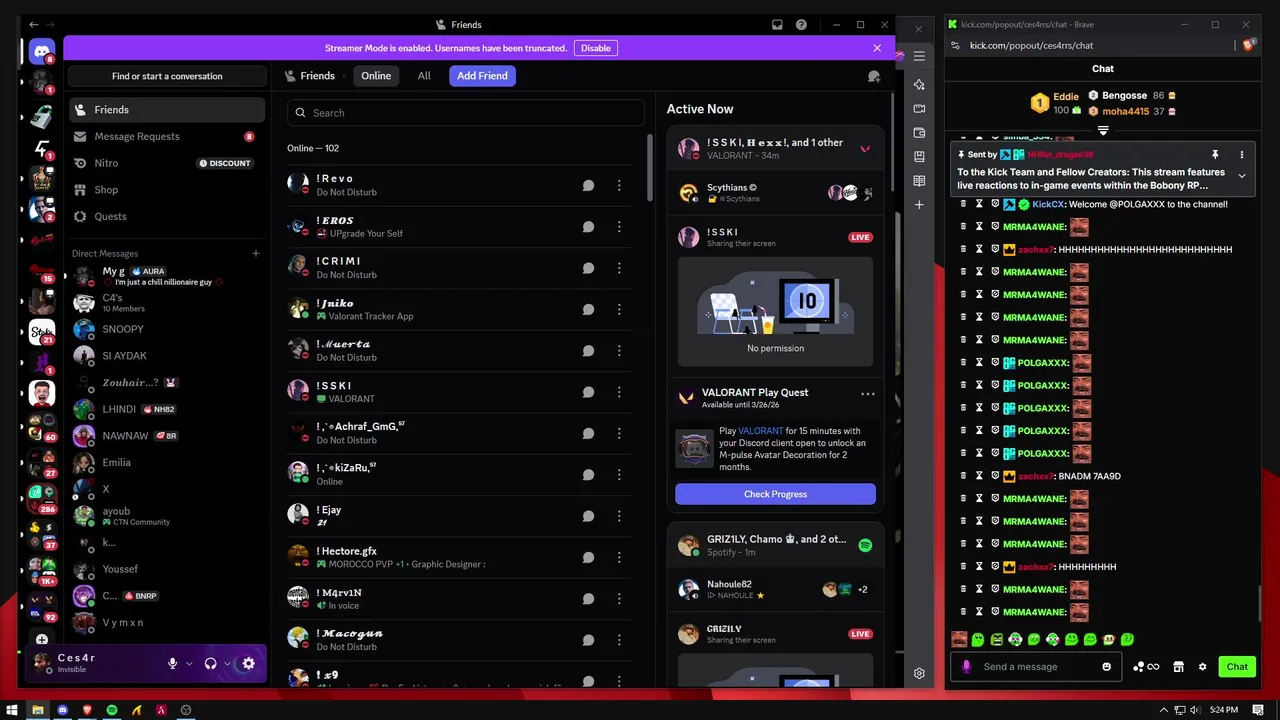Expand the Kick pinned message chevron
1280x720 pixels.
click(x=1242, y=176)
